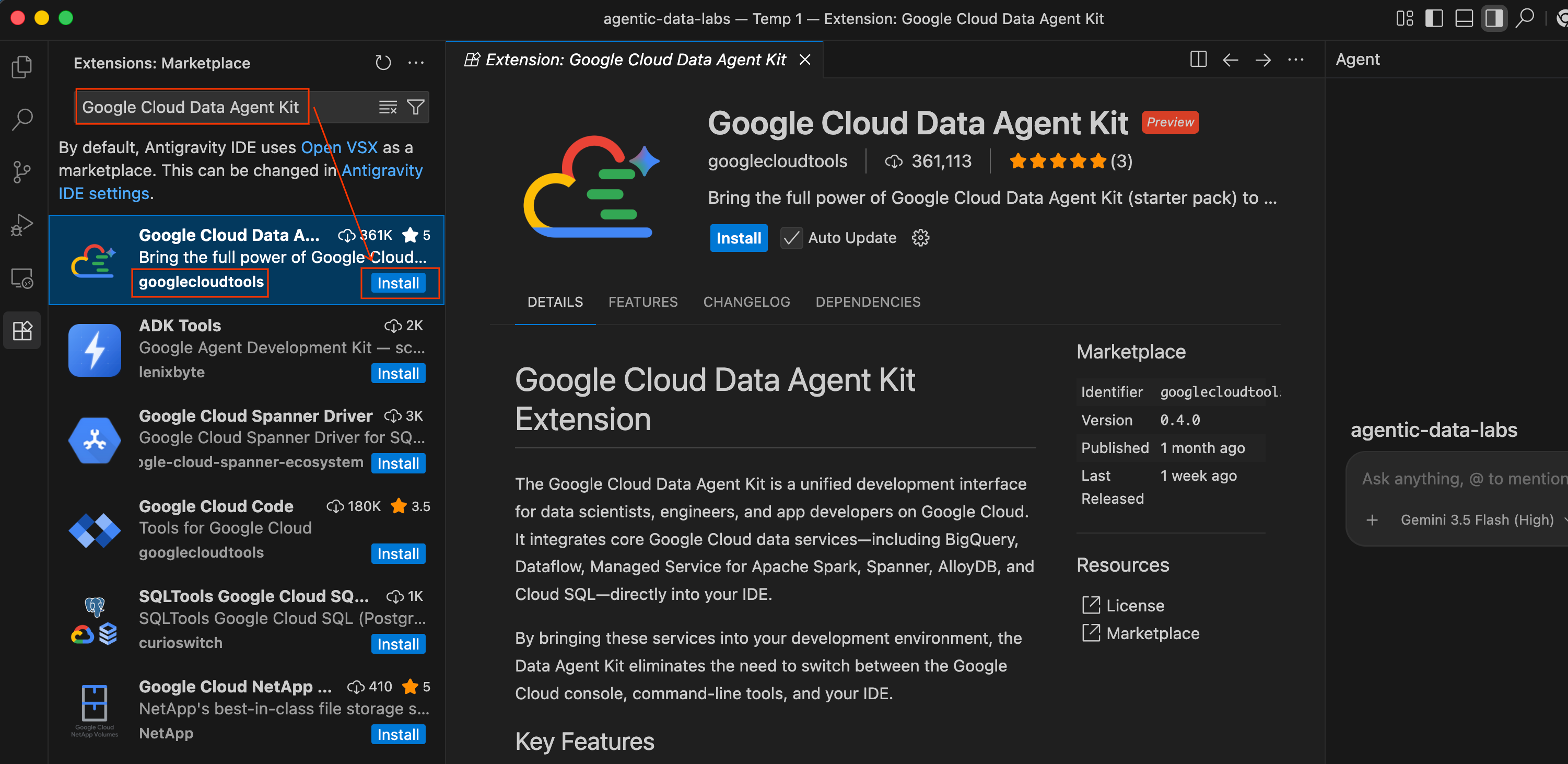Switch to the FEATURES tab
Viewport: 1568px width, 764px height.
tap(643, 302)
